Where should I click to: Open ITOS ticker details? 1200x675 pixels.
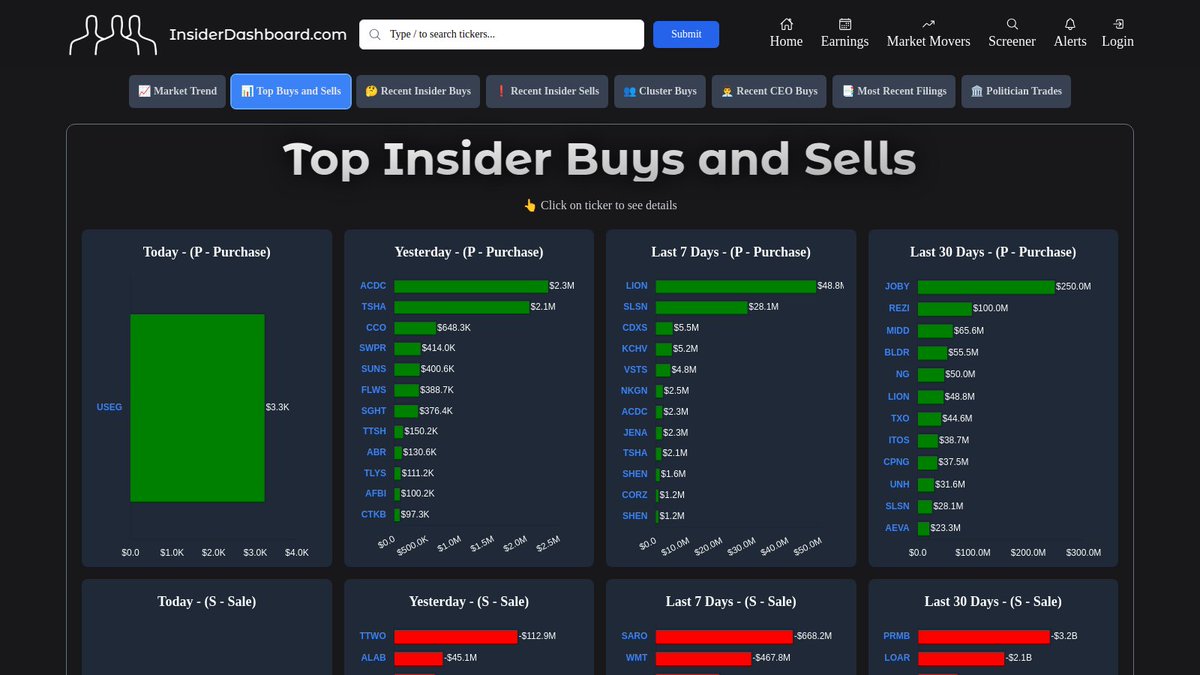899,440
